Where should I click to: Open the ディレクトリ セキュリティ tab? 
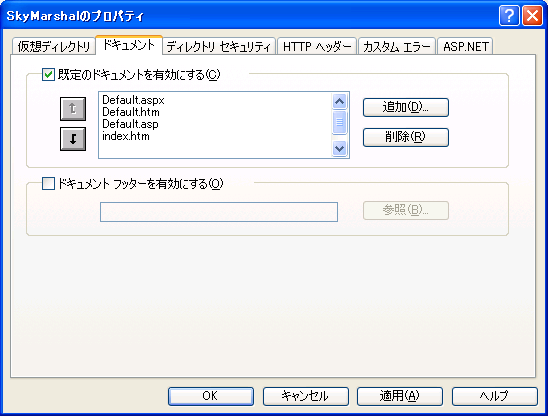pyautogui.click(x=219, y=46)
